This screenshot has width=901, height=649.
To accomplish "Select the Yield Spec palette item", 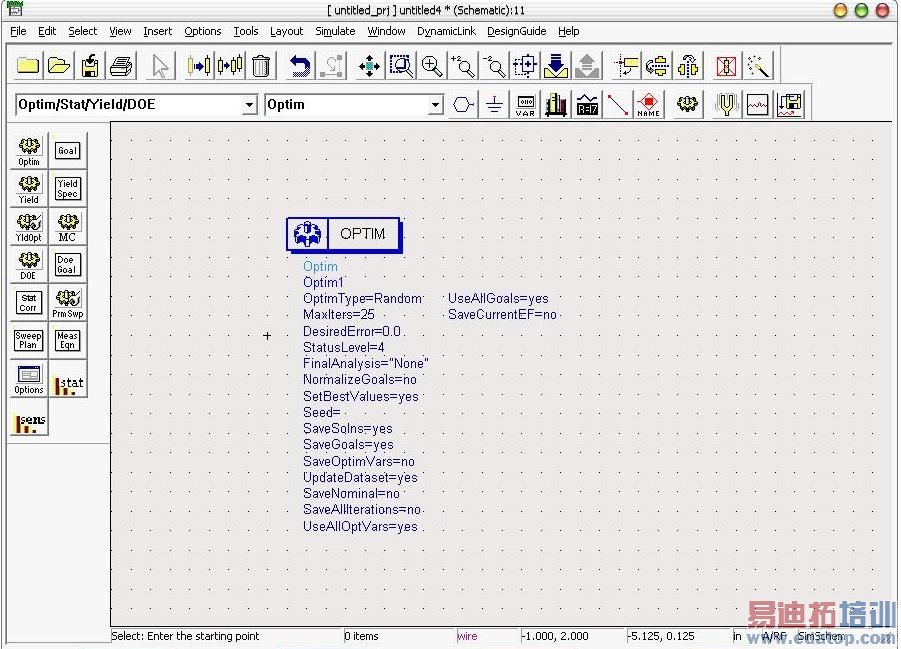I will pos(67,189).
